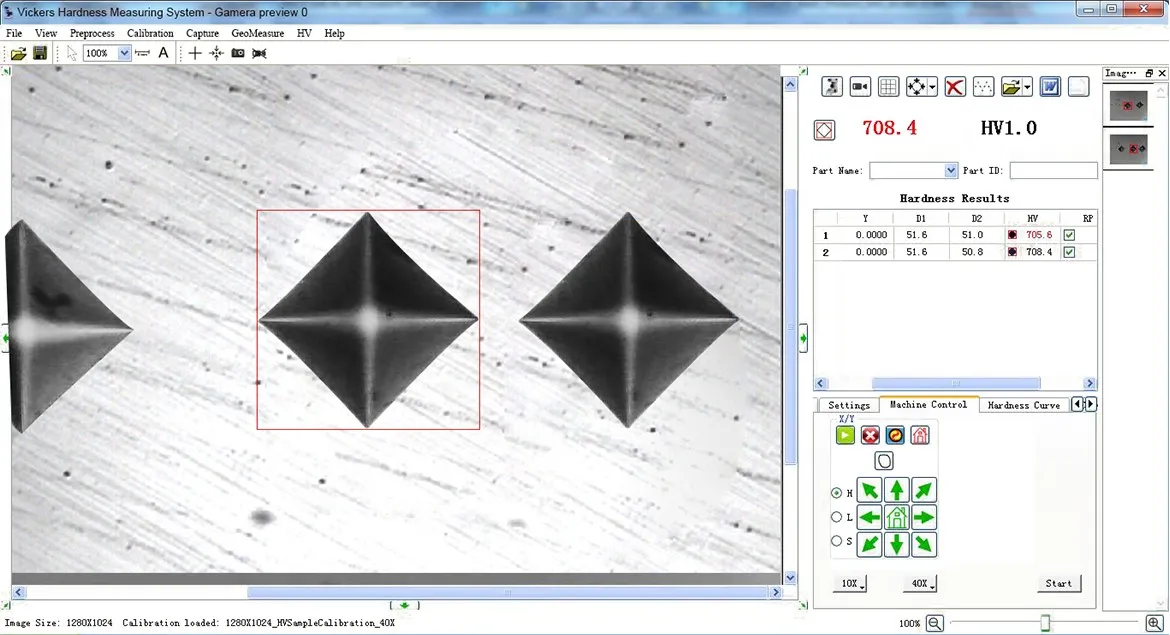Uncheck the RP box showing 708.4

1069,251
